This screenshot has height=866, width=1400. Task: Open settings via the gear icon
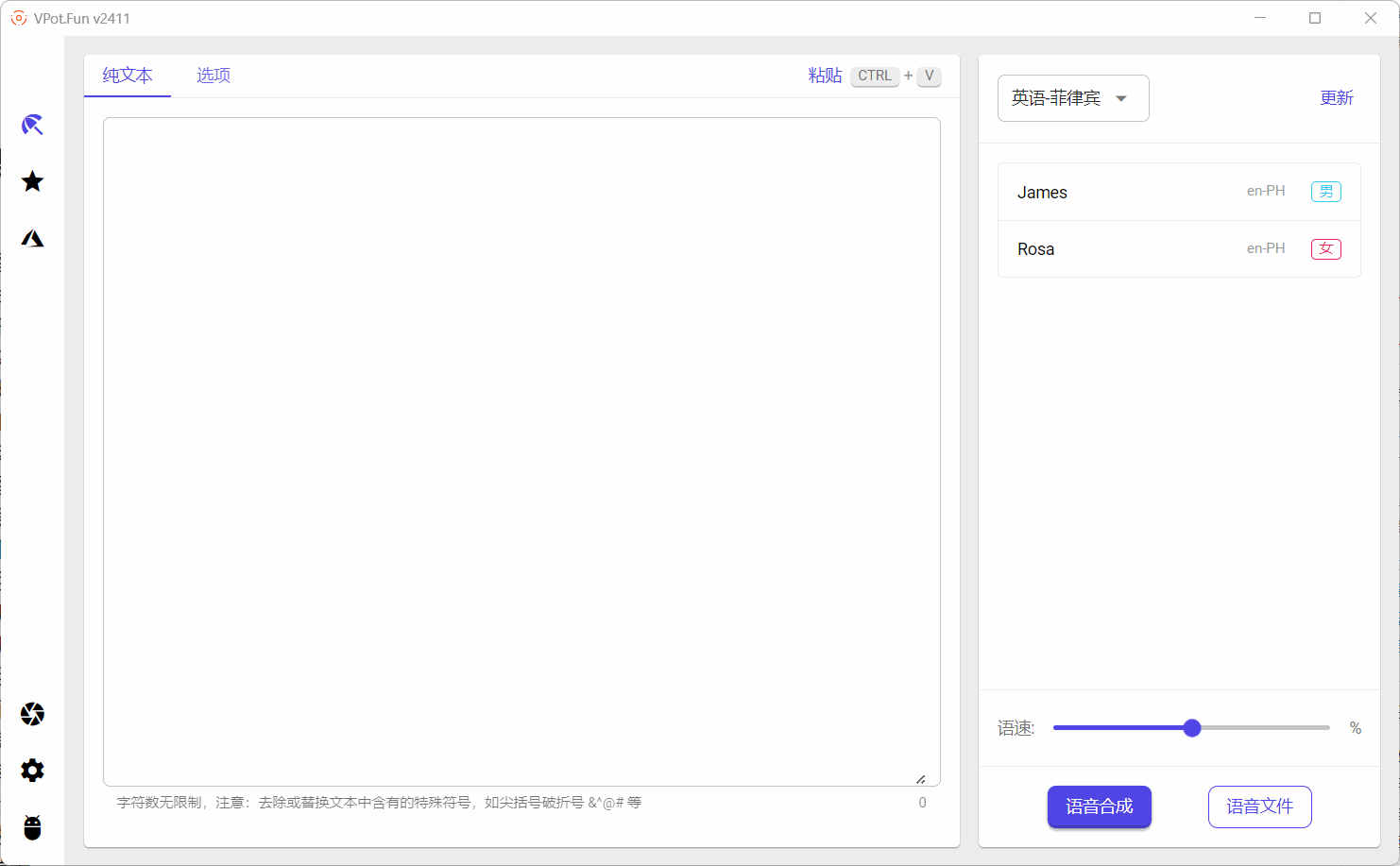(32, 771)
